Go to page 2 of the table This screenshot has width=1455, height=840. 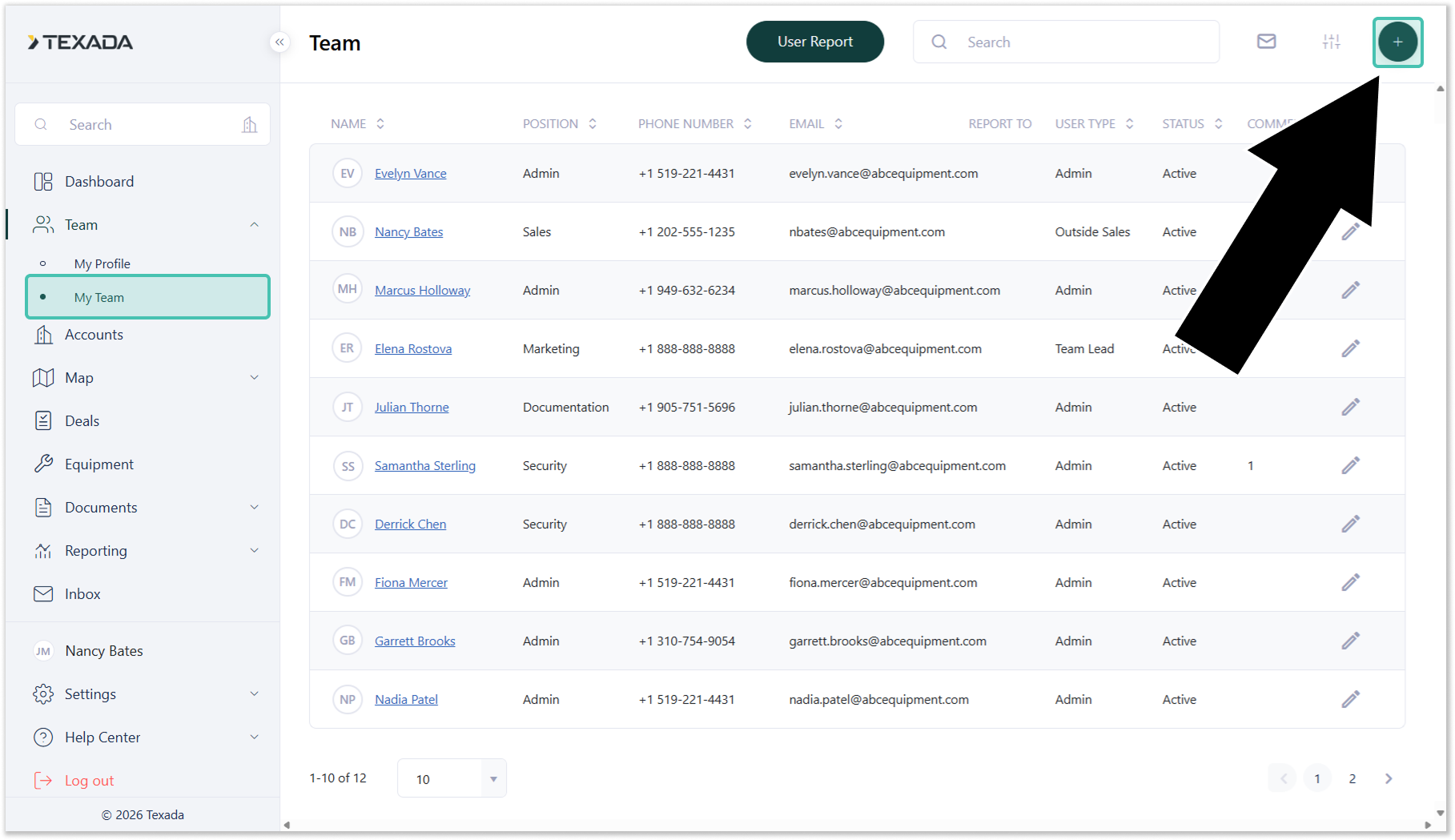tap(1353, 778)
